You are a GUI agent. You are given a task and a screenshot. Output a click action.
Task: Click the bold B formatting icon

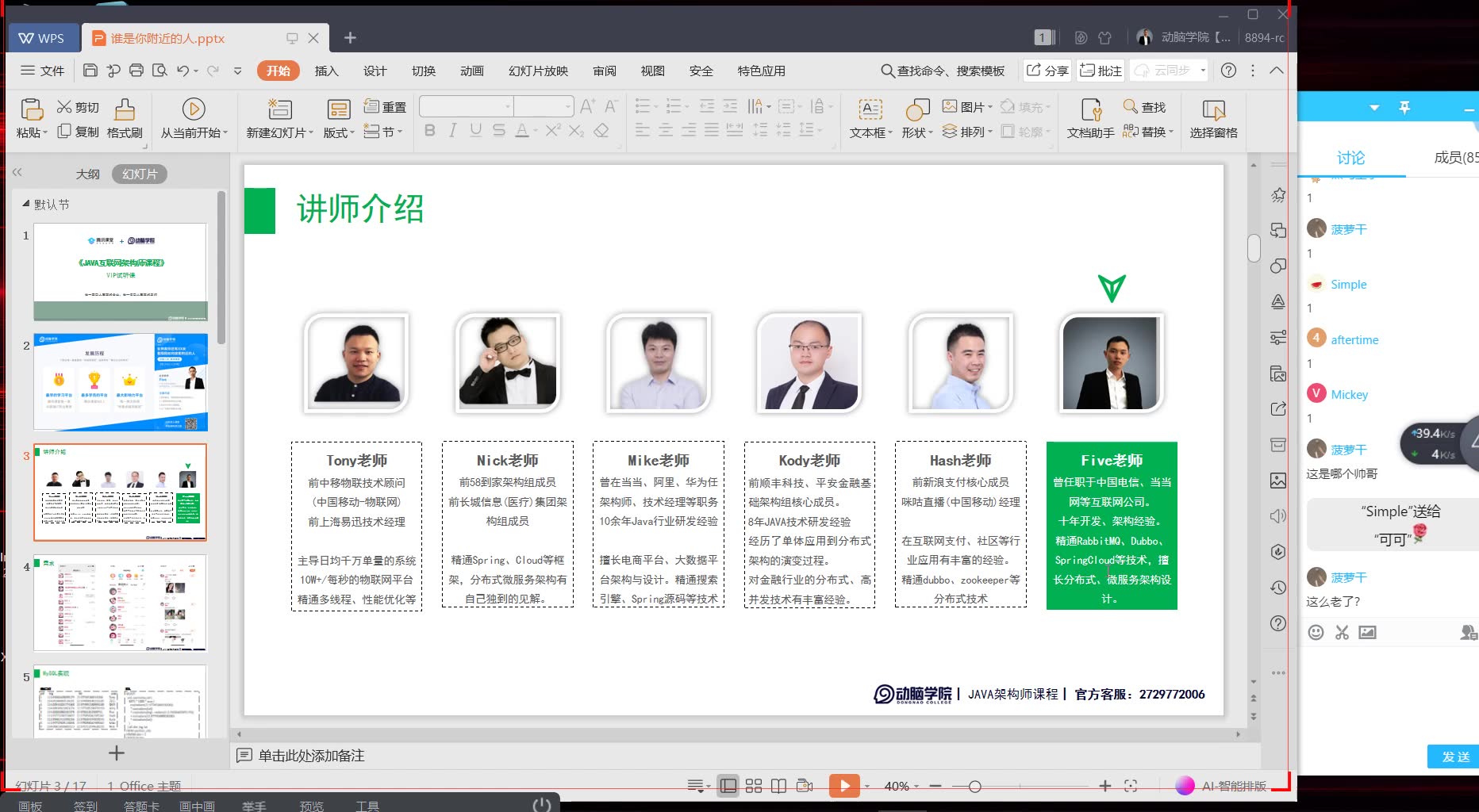pyautogui.click(x=430, y=130)
